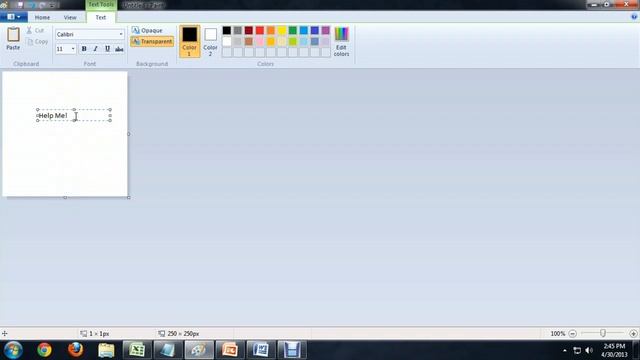Open the blue Paint file menu button

(x=14, y=17)
